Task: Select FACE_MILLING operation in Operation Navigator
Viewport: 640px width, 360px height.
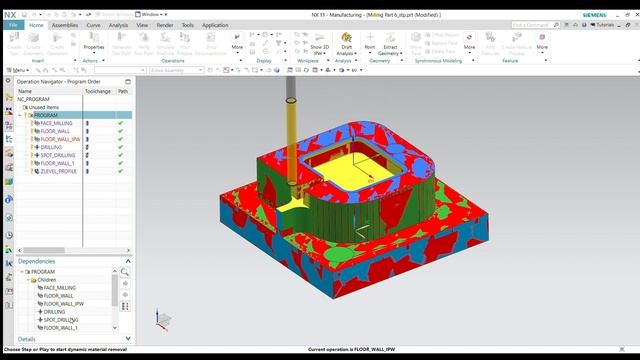Action: [x=56, y=123]
